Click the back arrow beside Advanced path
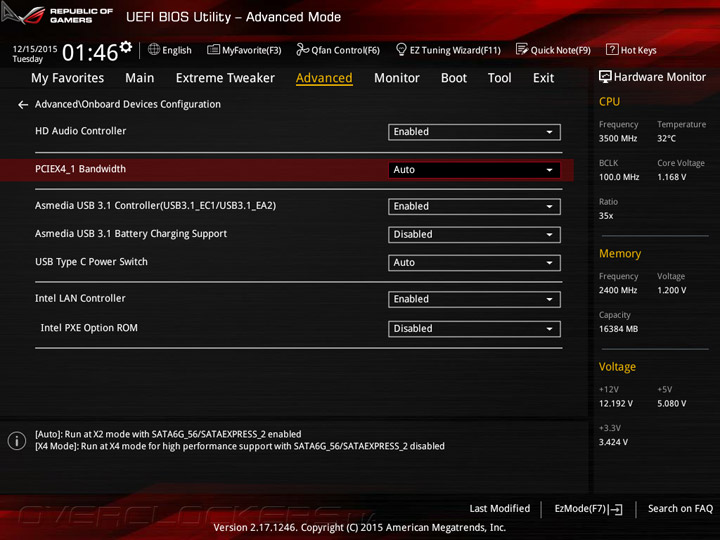This screenshot has width=720, height=540. tap(23, 105)
